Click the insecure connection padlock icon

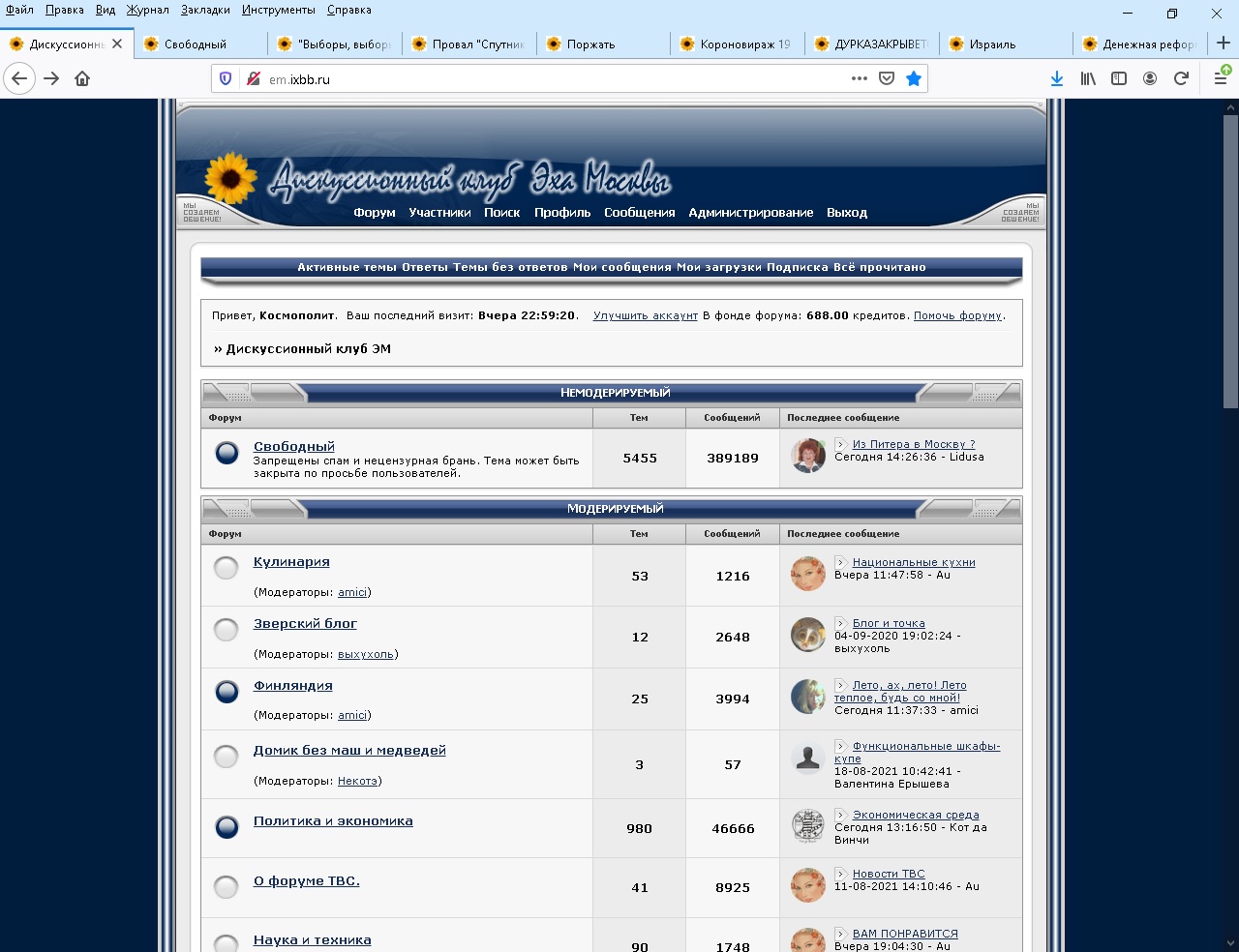coord(254,78)
